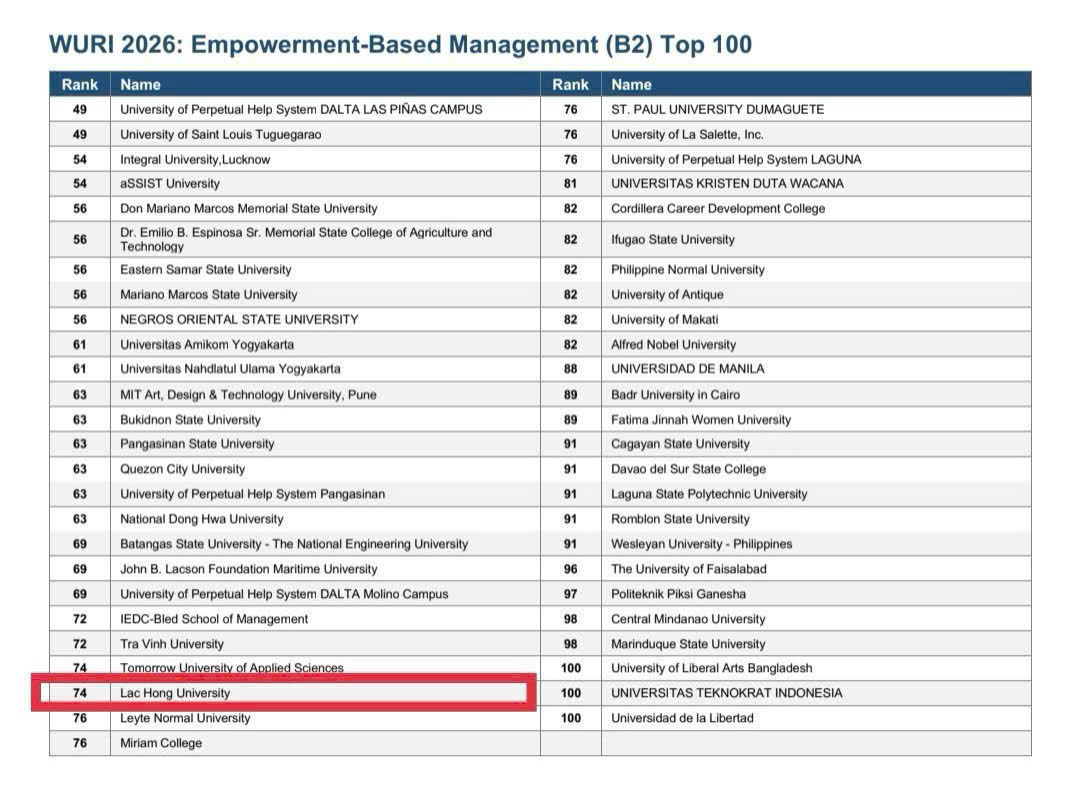The width and height of the screenshot is (1080, 798).
Task: Click rank 81 cell
Action: point(570,184)
